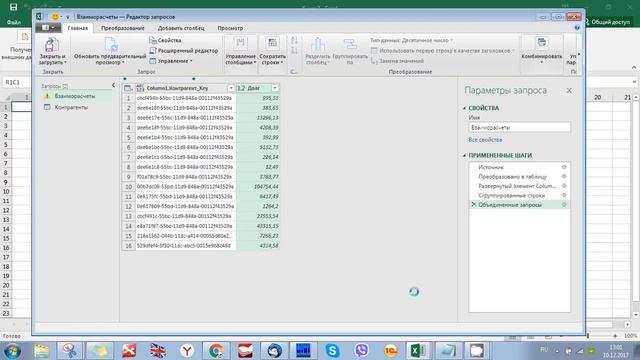Open Chrome from the taskbar
Screen dimensions: 640x360
(216, 350)
